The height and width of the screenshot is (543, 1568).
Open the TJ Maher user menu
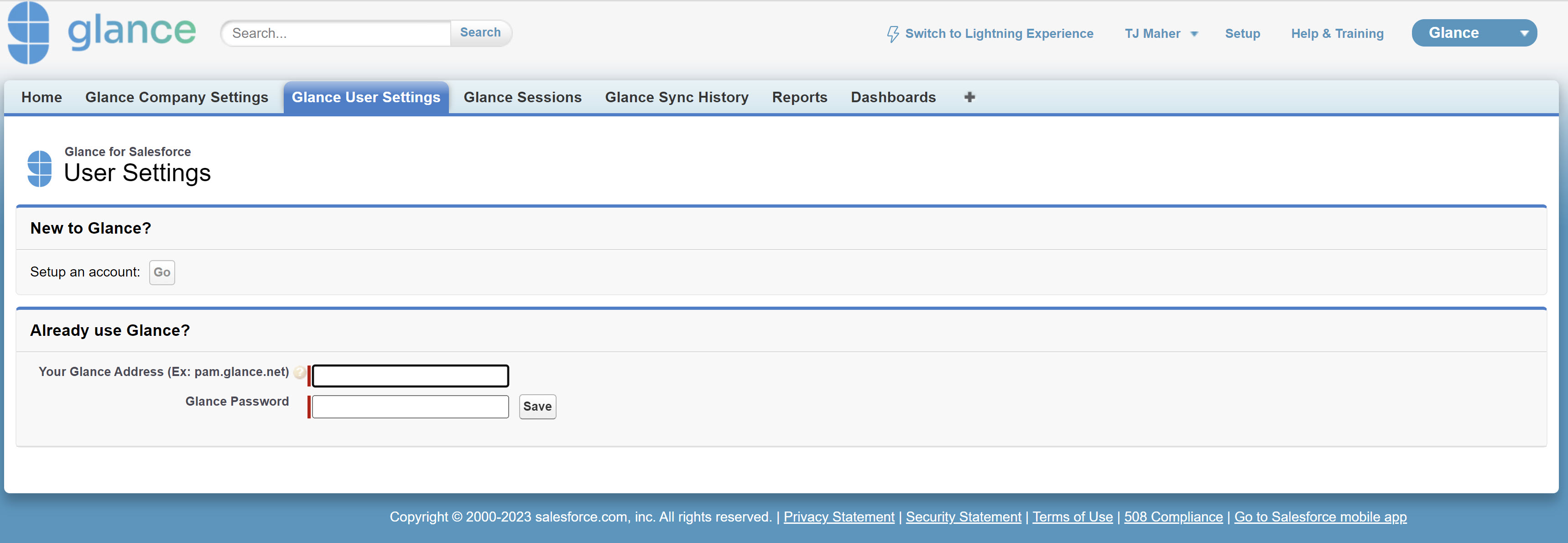[1161, 33]
